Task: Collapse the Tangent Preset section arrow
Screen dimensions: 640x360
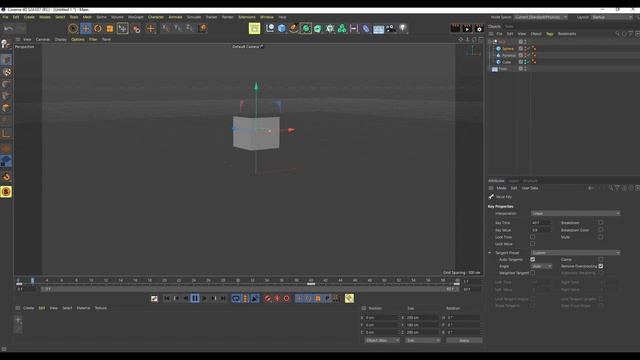Action: (x=490, y=253)
